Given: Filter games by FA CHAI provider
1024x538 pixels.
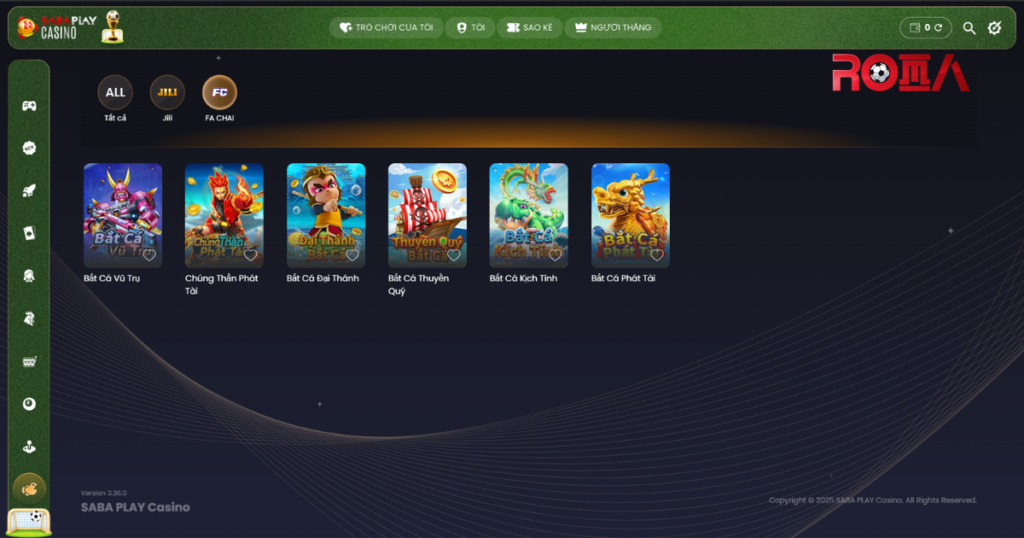Looking at the screenshot, I should [x=219, y=92].
